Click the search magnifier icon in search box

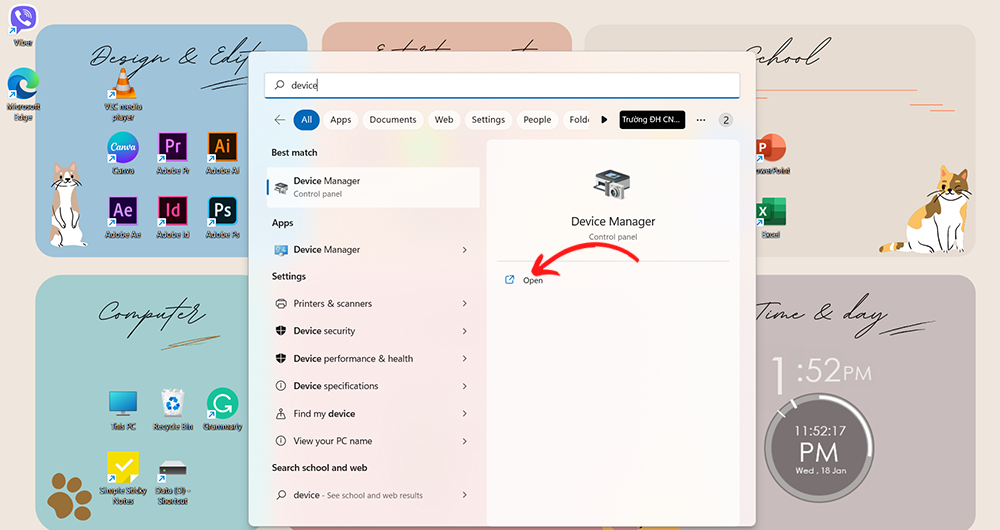279,85
